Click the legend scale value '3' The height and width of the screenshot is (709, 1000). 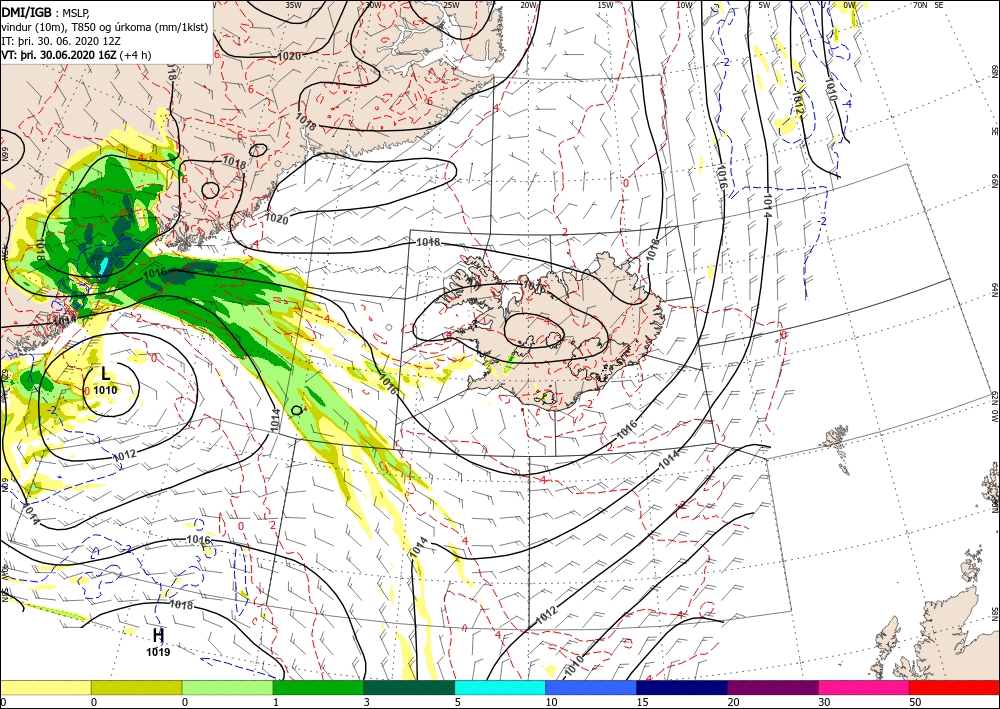point(367,702)
